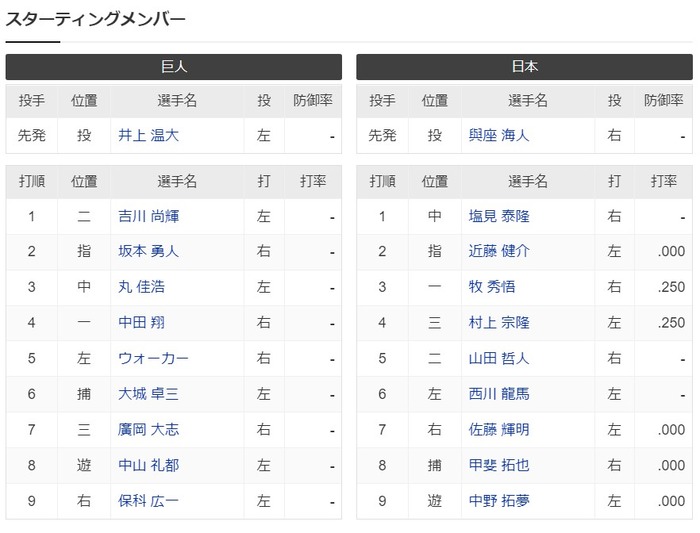Click 中田 翔 in batting order

tap(141, 323)
